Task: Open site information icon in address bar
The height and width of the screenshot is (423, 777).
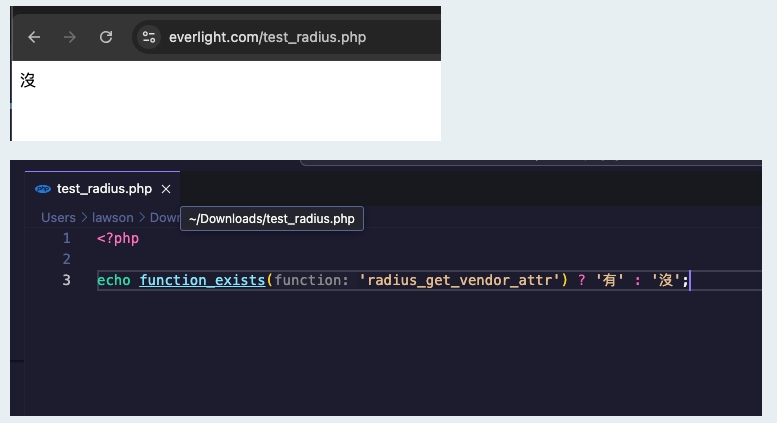Action: pos(149,37)
